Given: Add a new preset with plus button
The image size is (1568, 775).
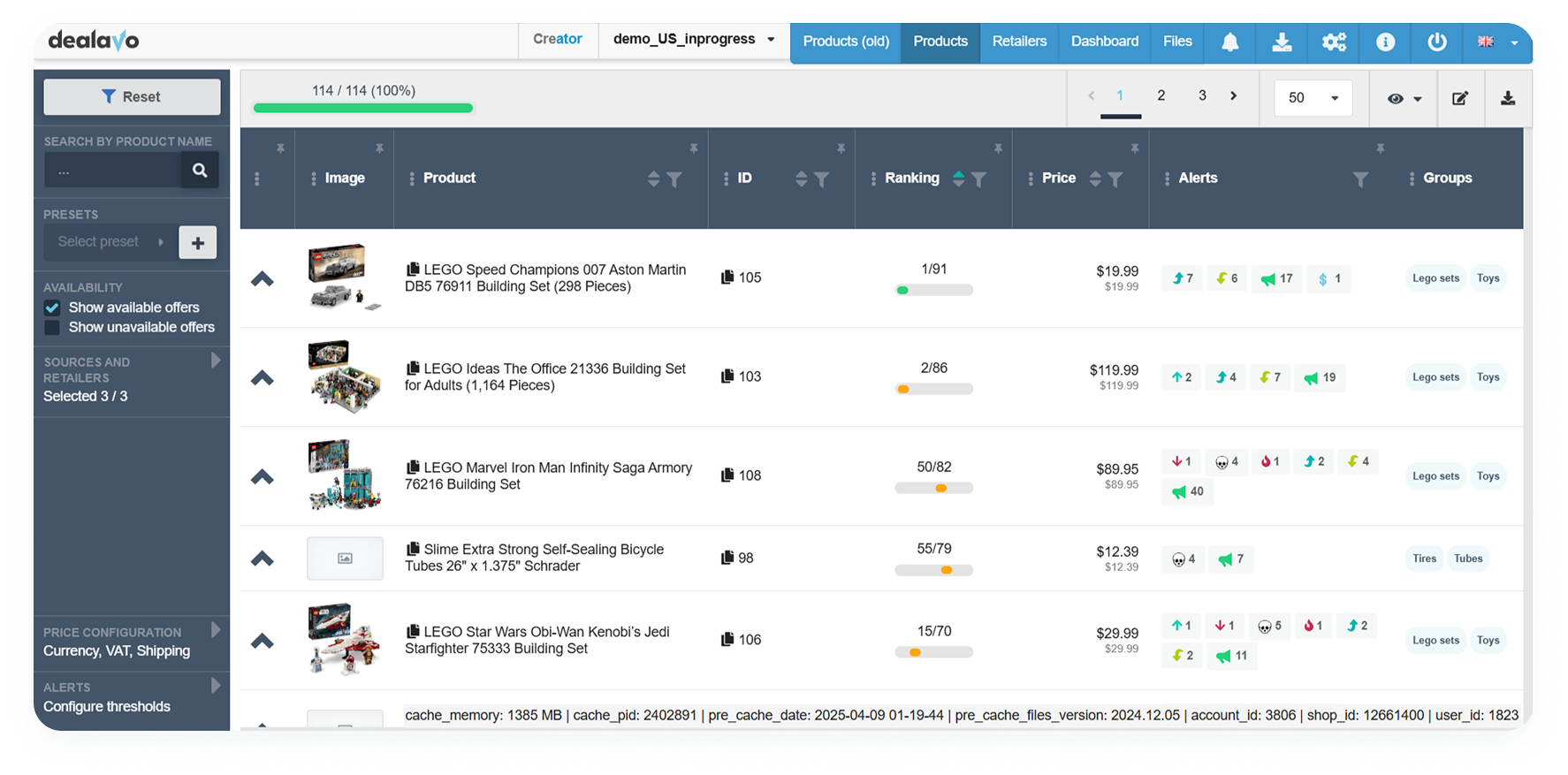Looking at the screenshot, I should (x=198, y=242).
